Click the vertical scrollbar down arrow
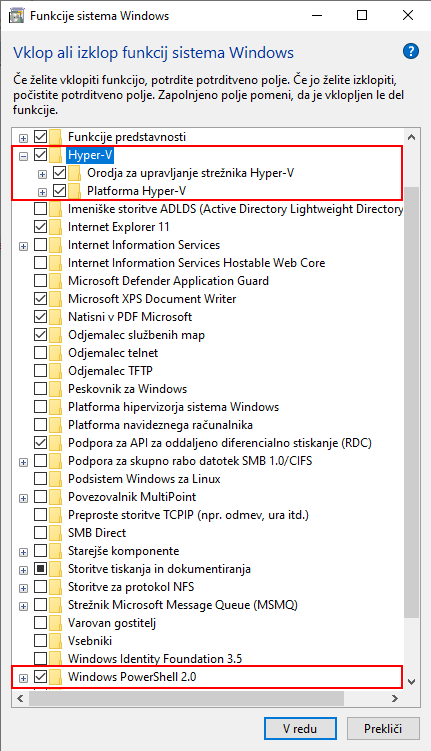This screenshot has width=431, height=751. coord(411,681)
